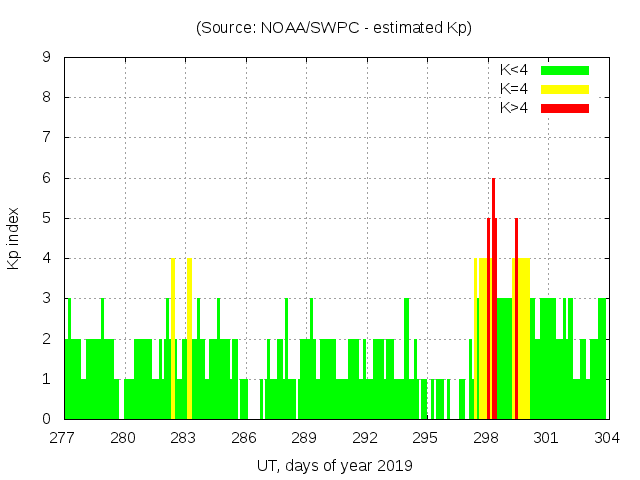Select the "K=4" legend label

coord(514,89)
